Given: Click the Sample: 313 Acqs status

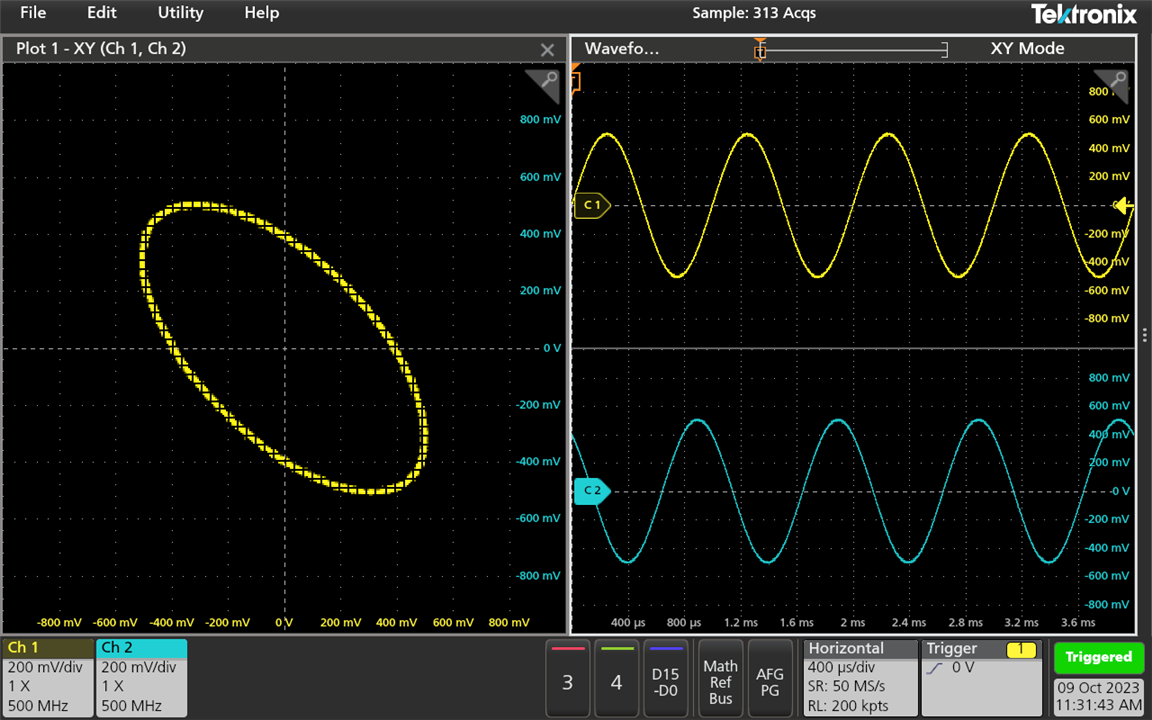Looking at the screenshot, I should pyautogui.click(x=754, y=13).
